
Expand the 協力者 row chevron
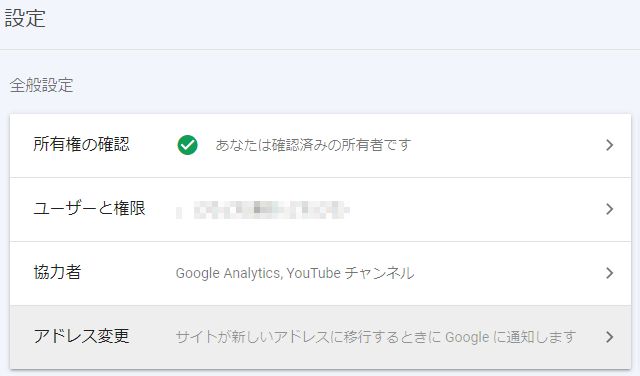[x=609, y=273]
